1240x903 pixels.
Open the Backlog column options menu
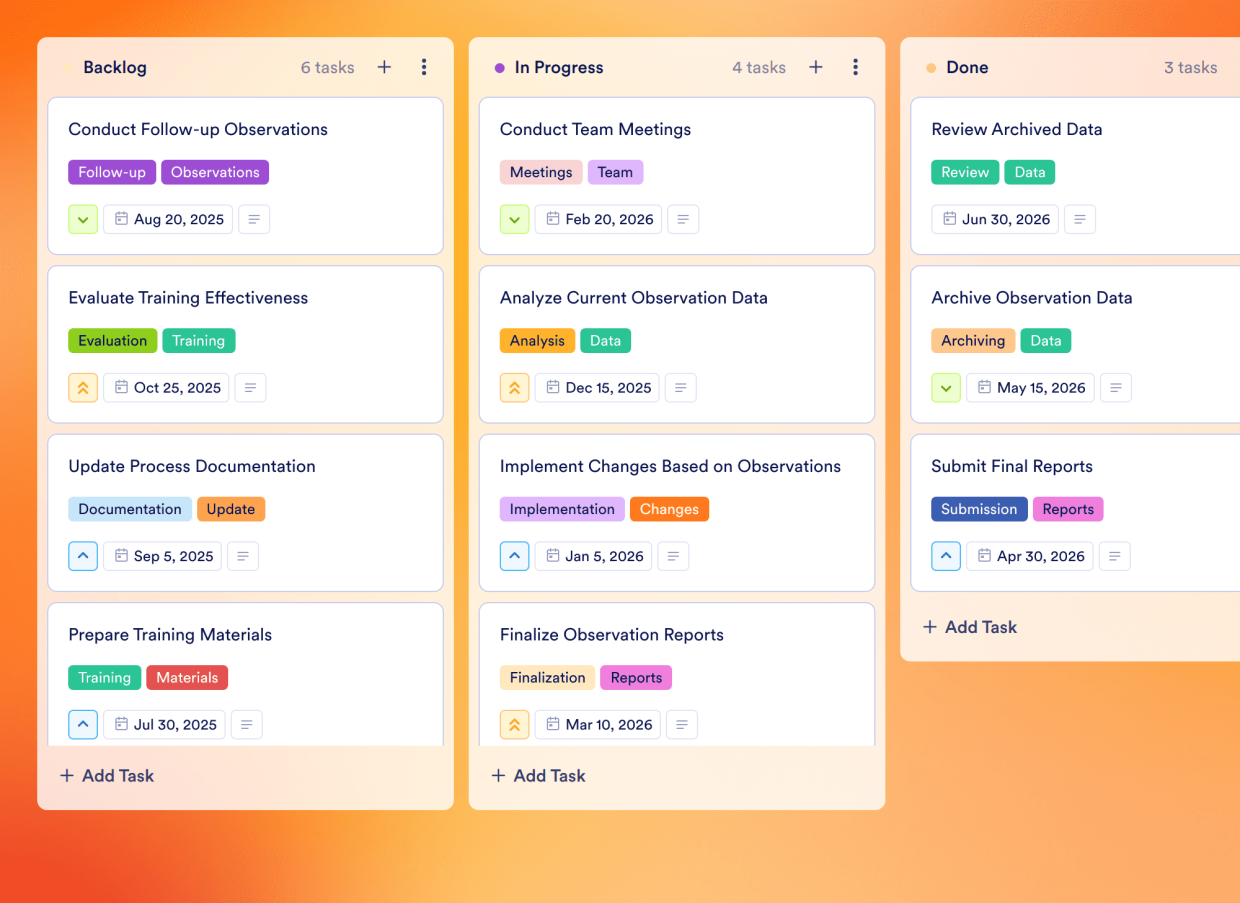point(424,67)
